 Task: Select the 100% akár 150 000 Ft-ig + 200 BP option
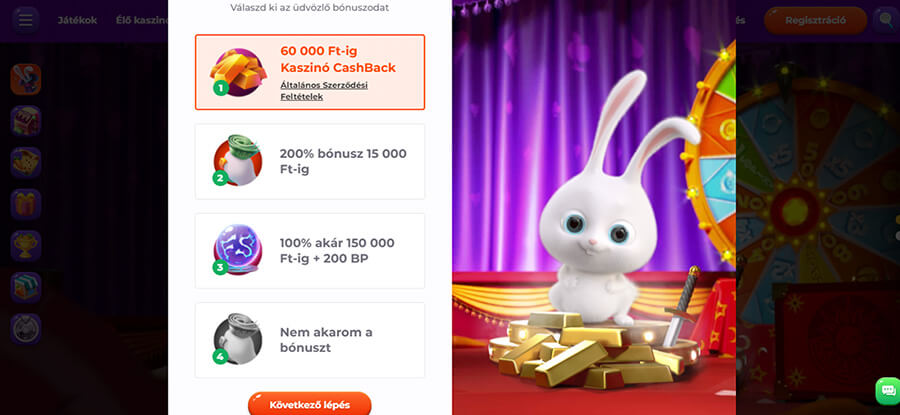310,251
